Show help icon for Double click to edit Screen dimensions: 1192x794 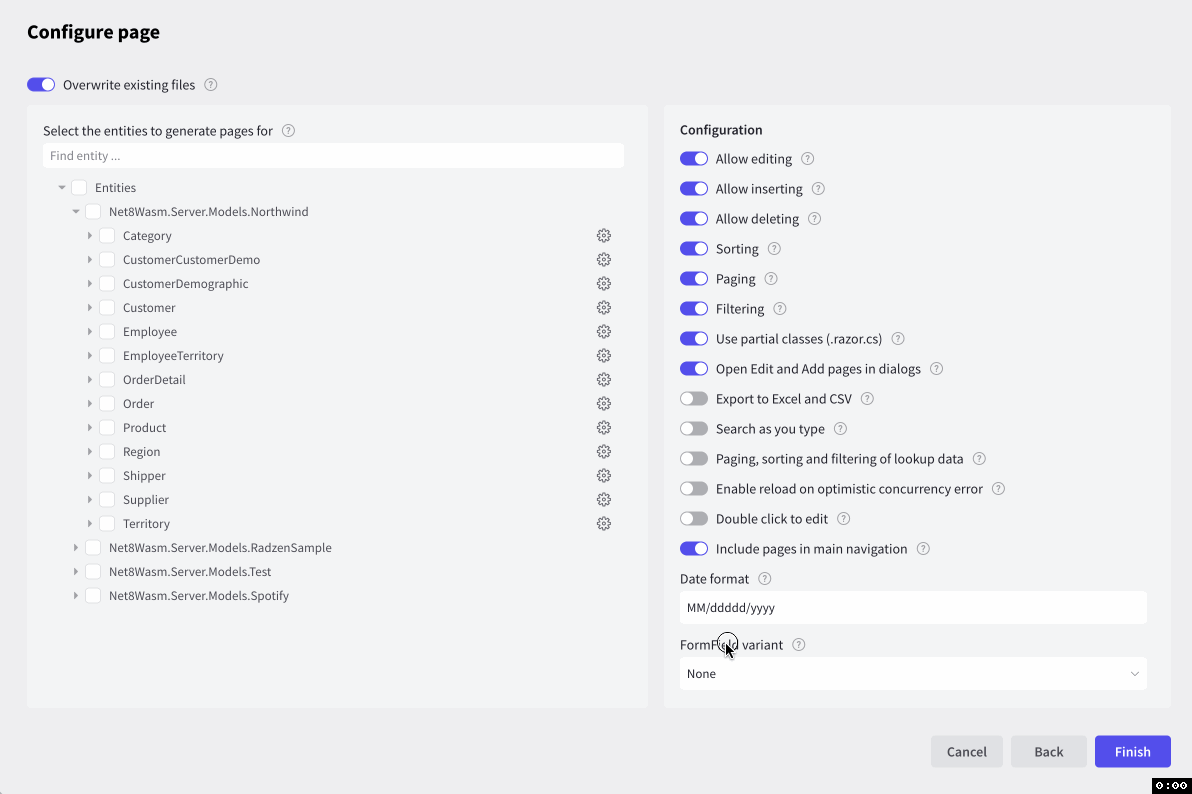pyautogui.click(x=843, y=519)
